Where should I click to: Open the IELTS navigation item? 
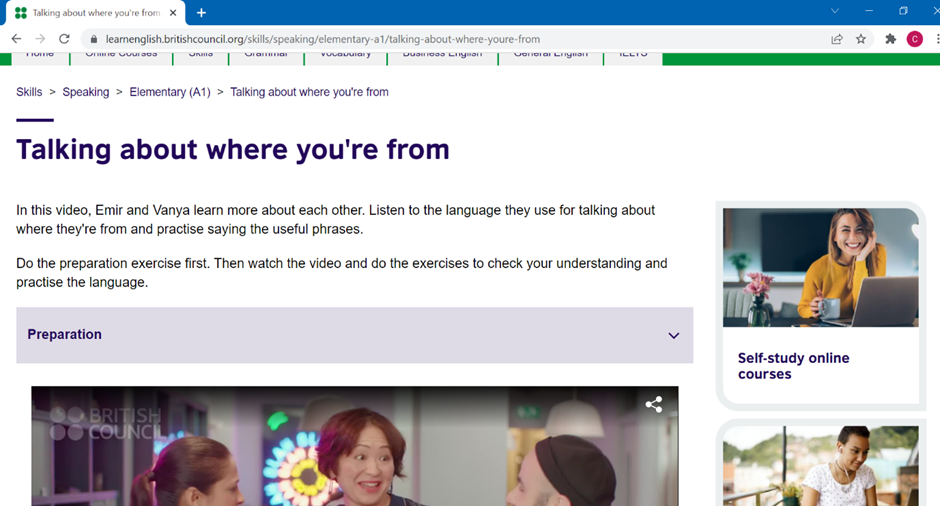633,56
